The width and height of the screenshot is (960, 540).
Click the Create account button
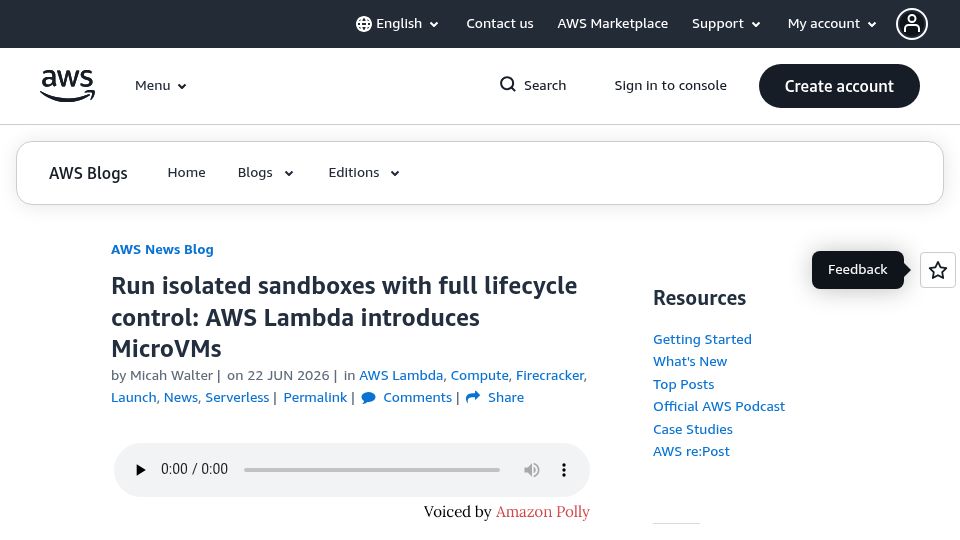839,86
